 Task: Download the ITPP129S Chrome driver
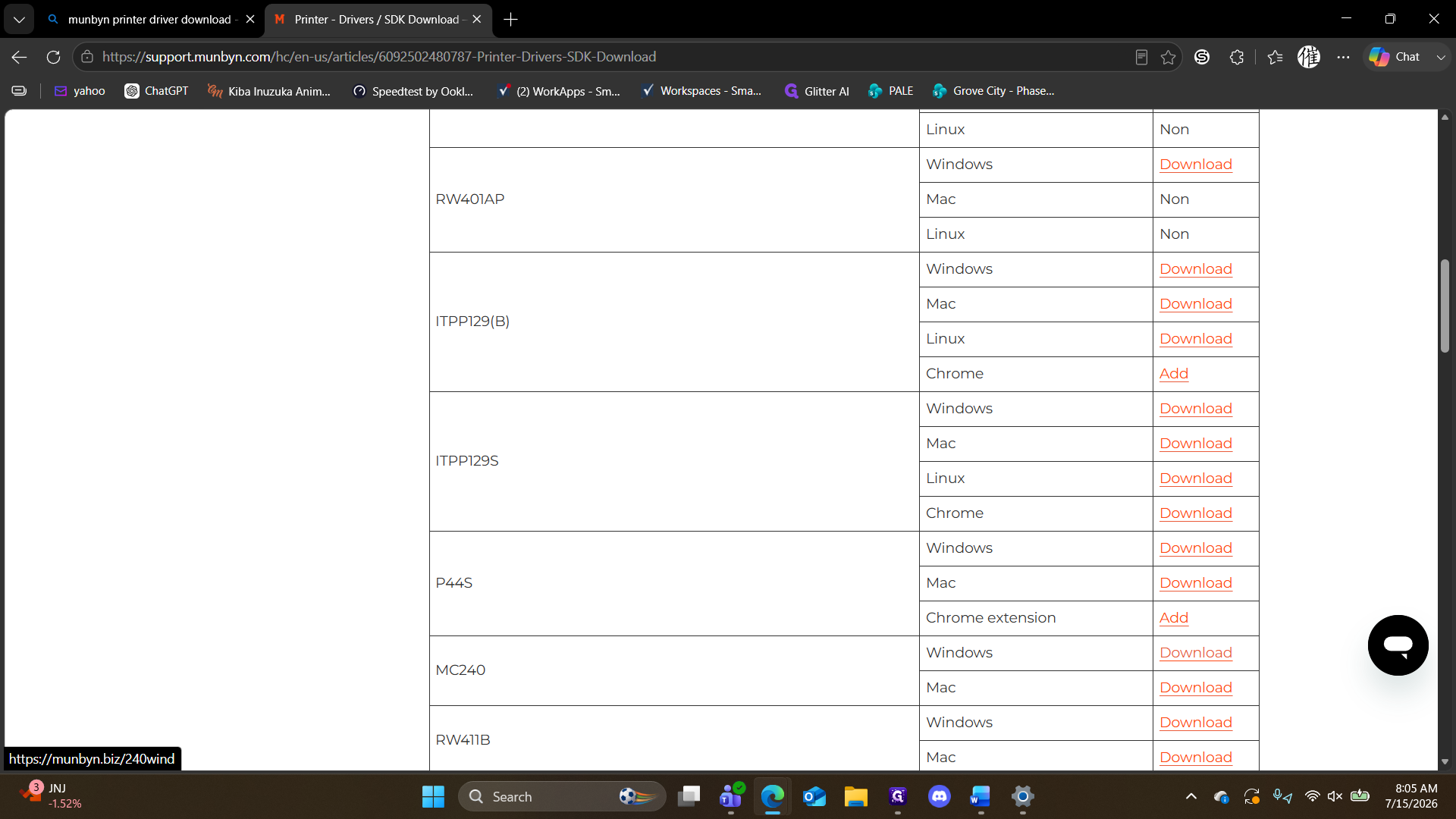[x=1196, y=513]
